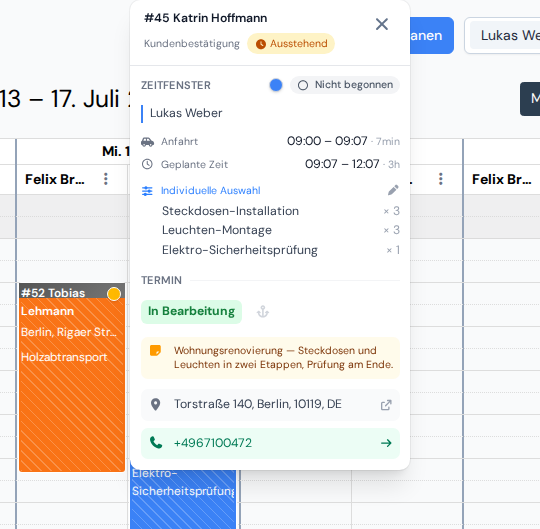The image size is (540, 529).
Task: Click the external link icon beside address
Action: coord(386,405)
